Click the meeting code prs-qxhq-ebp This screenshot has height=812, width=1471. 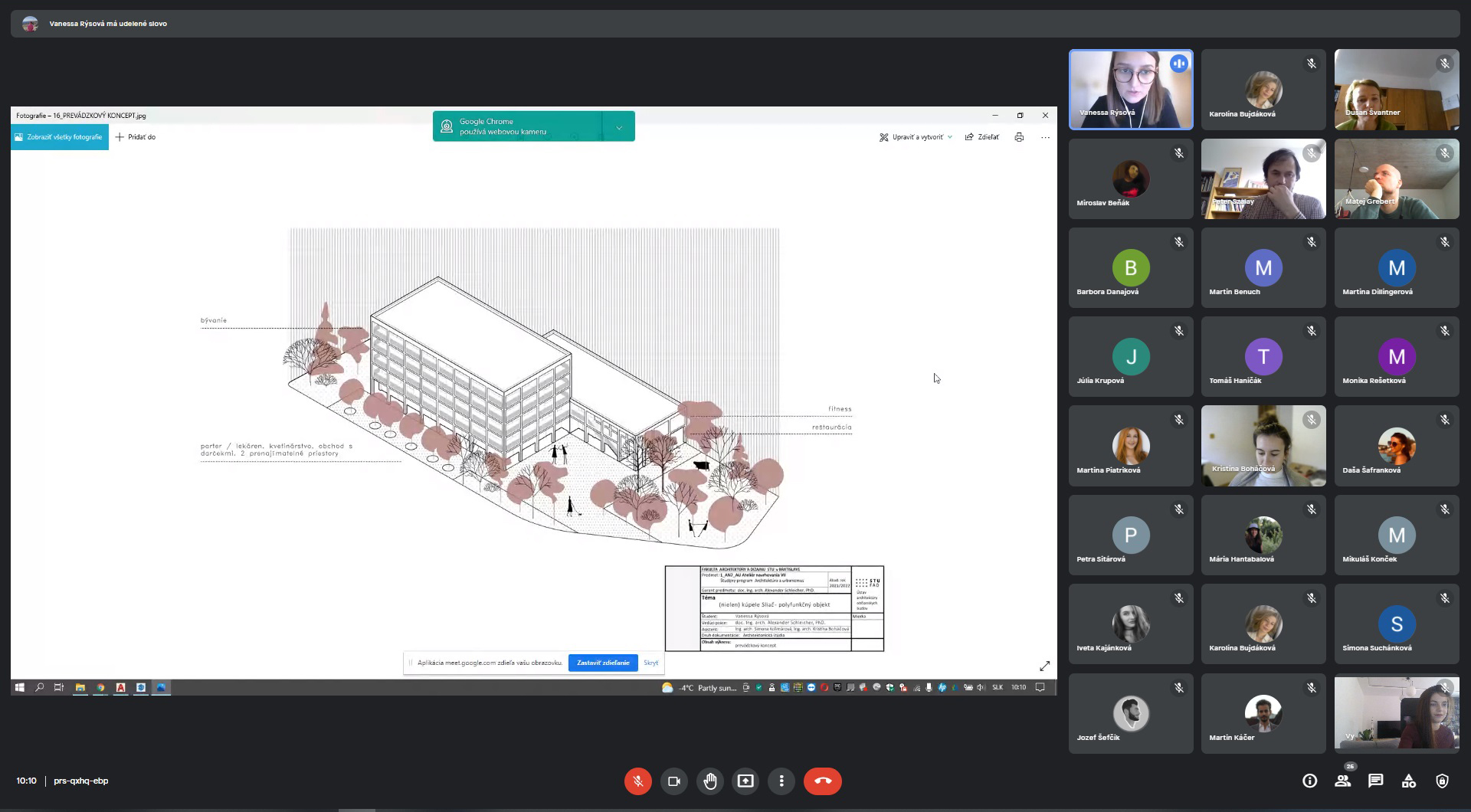click(81, 781)
